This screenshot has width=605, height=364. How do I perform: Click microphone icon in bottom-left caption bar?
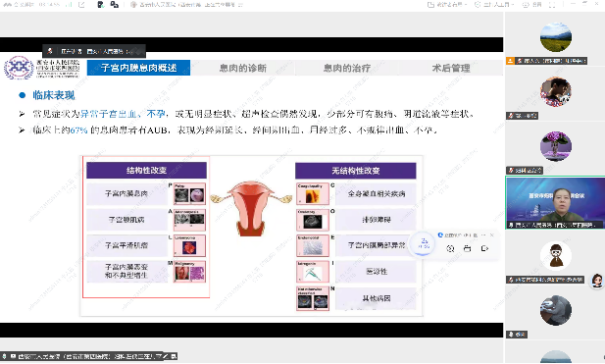pos(4,356)
